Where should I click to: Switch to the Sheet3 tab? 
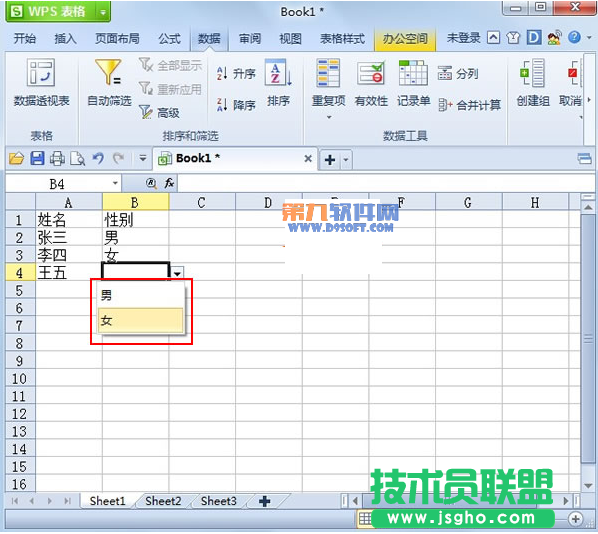coord(219,501)
